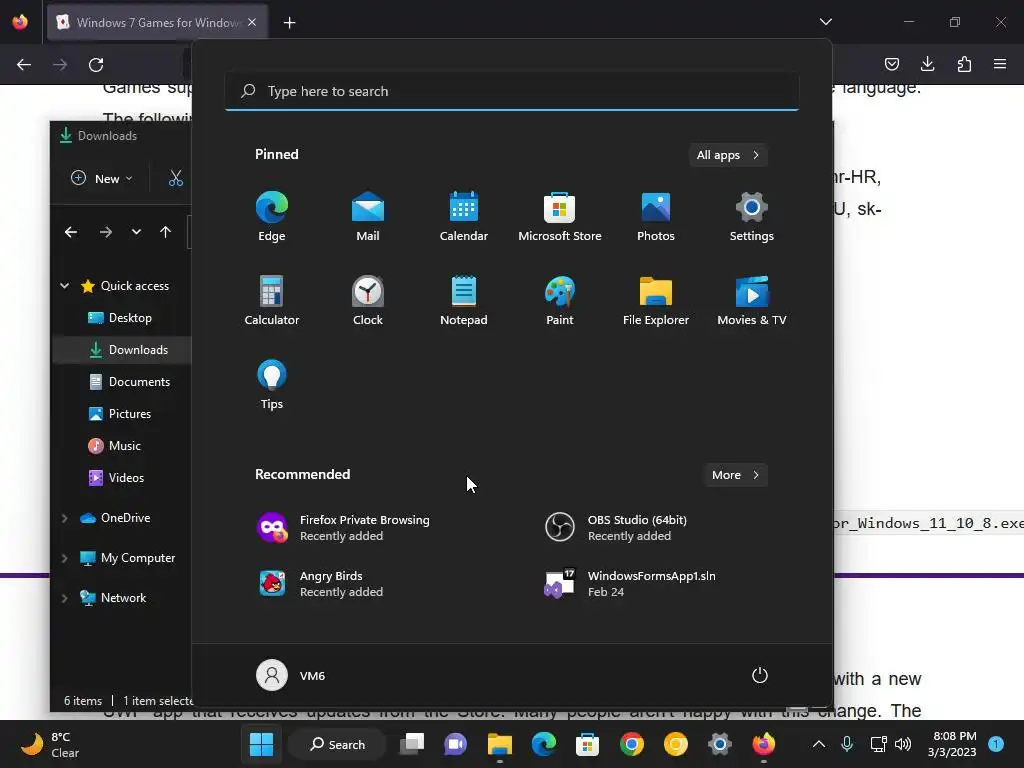The width and height of the screenshot is (1024, 768).
Task: Show More recommended items
Action: 735,475
